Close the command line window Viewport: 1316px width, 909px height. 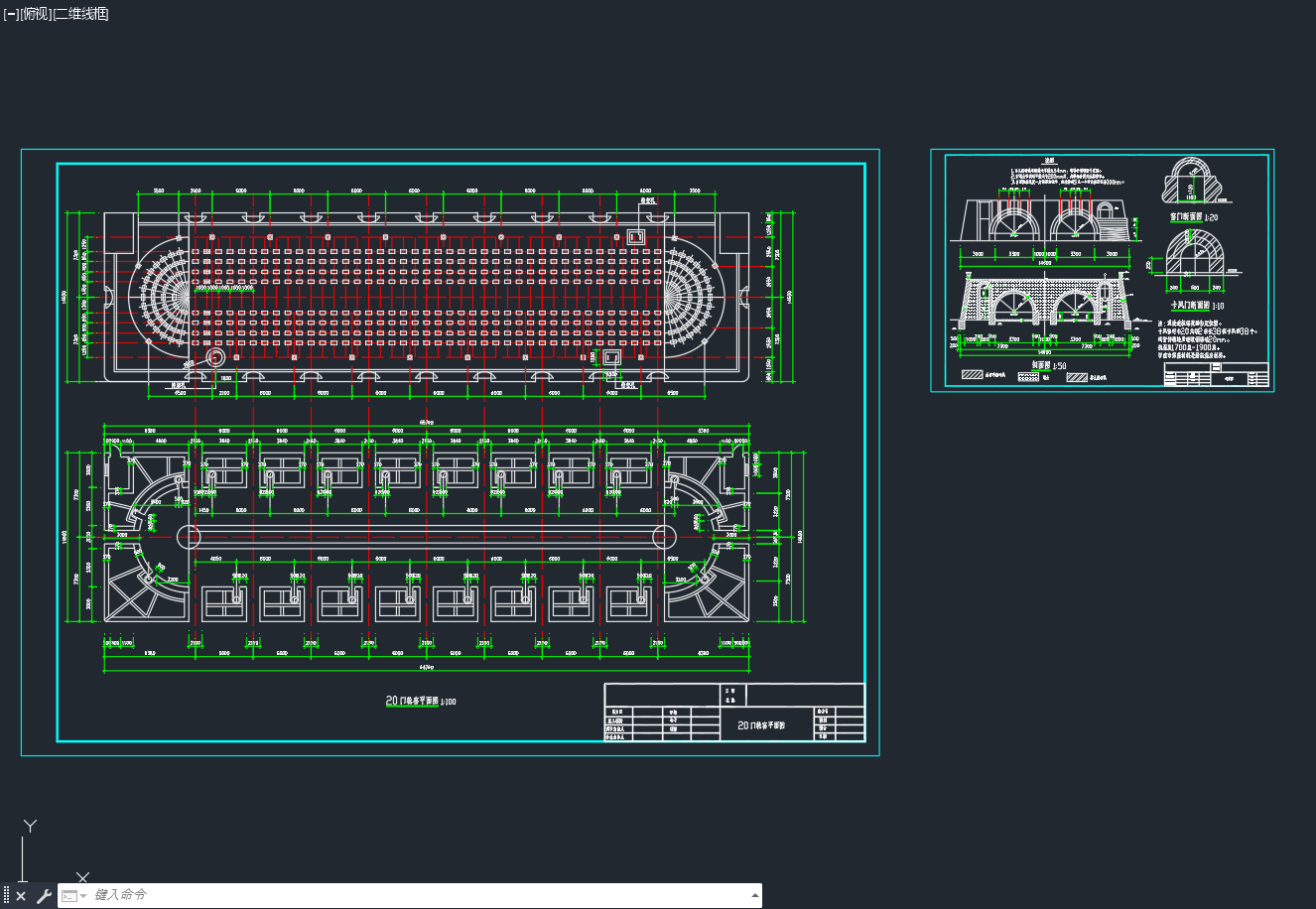(21, 896)
